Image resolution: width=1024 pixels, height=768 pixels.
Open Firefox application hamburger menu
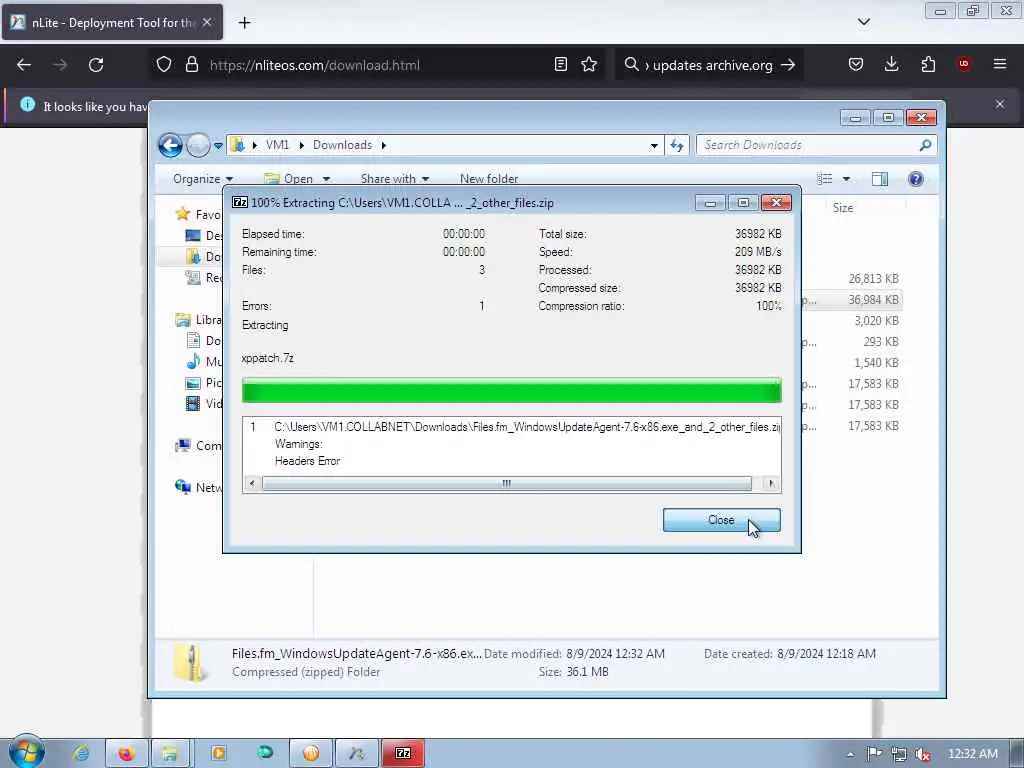coord(999,65)
